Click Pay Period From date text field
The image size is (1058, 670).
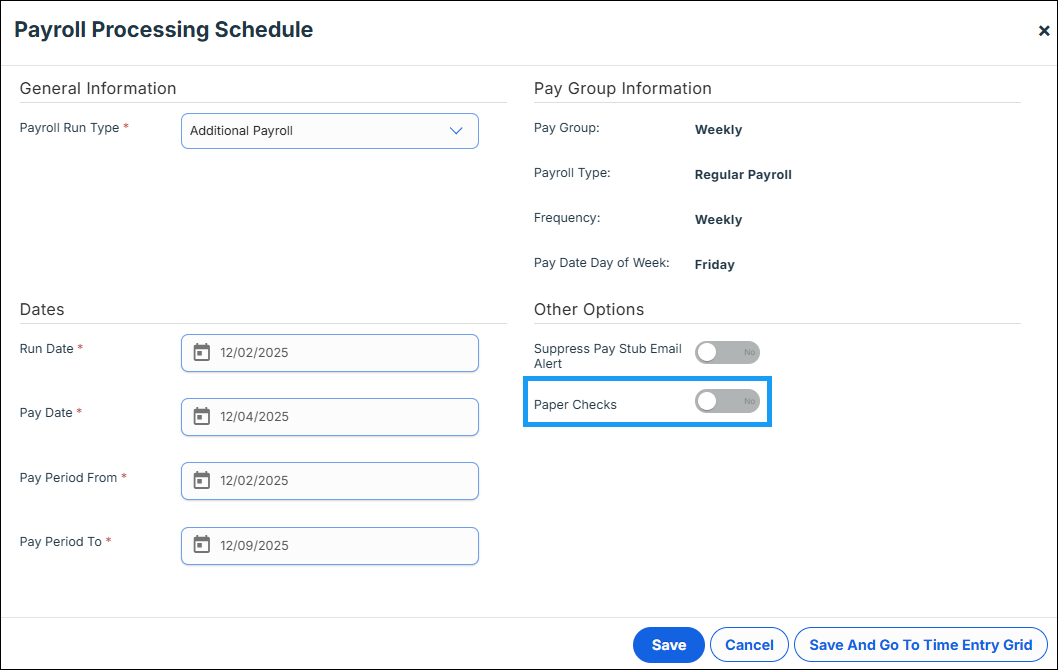click(340, 481)
